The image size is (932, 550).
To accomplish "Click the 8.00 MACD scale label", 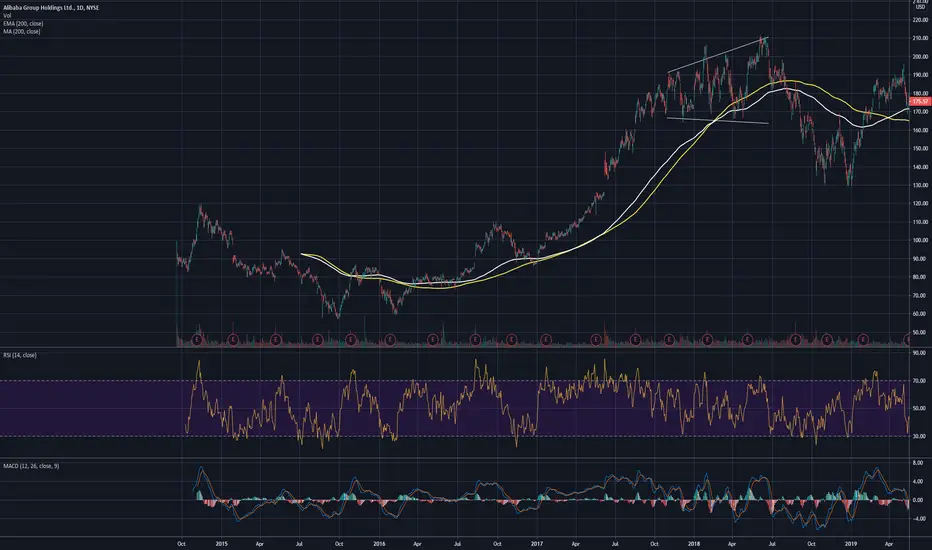I will 918,463.
